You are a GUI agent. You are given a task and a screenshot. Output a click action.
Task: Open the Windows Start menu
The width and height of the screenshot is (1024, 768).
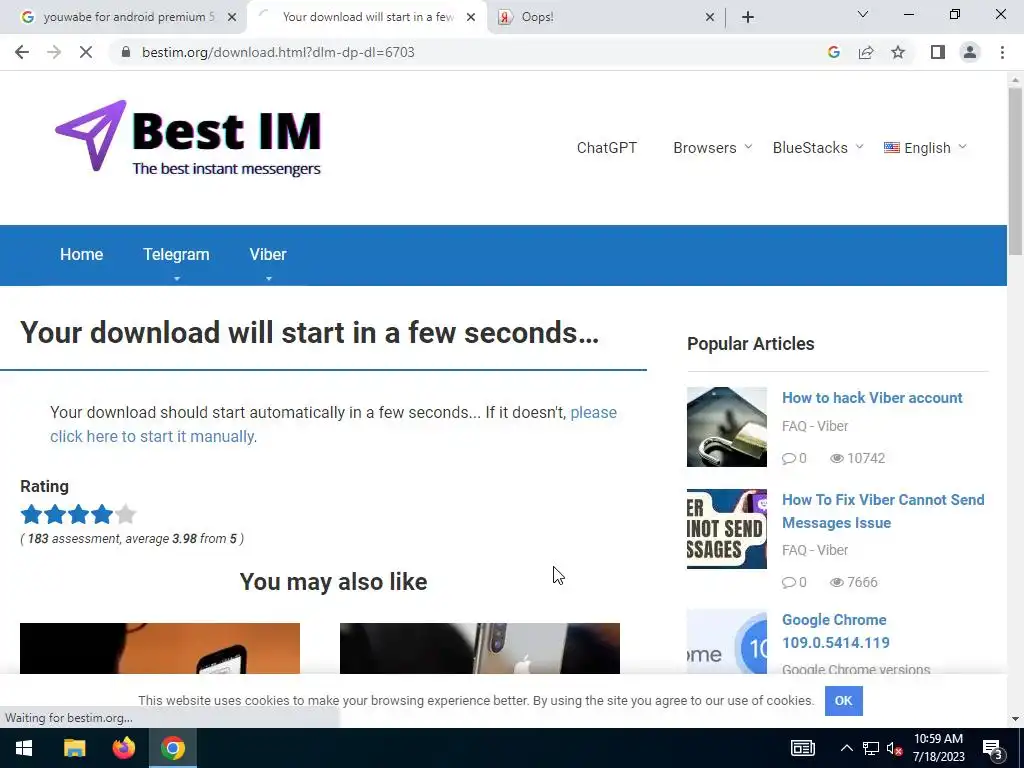coord(24,748)
